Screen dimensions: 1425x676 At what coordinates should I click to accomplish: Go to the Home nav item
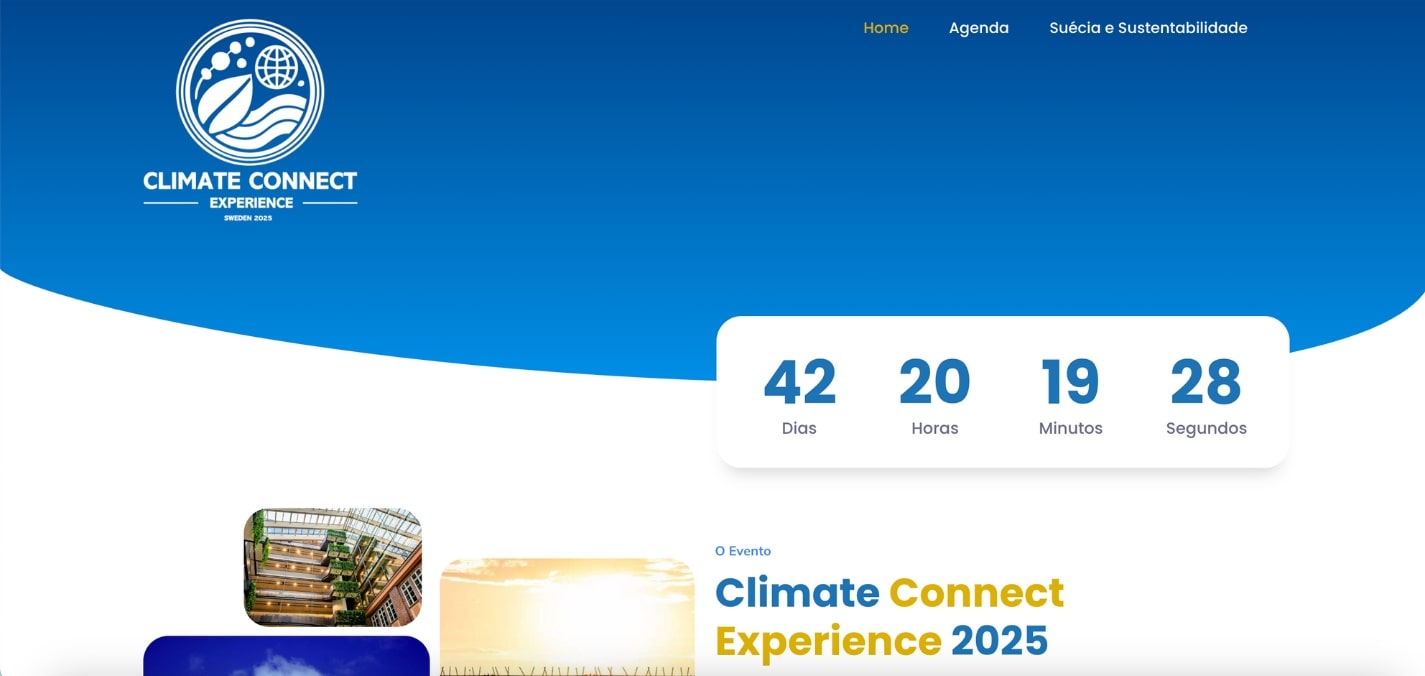click(885, 28)
